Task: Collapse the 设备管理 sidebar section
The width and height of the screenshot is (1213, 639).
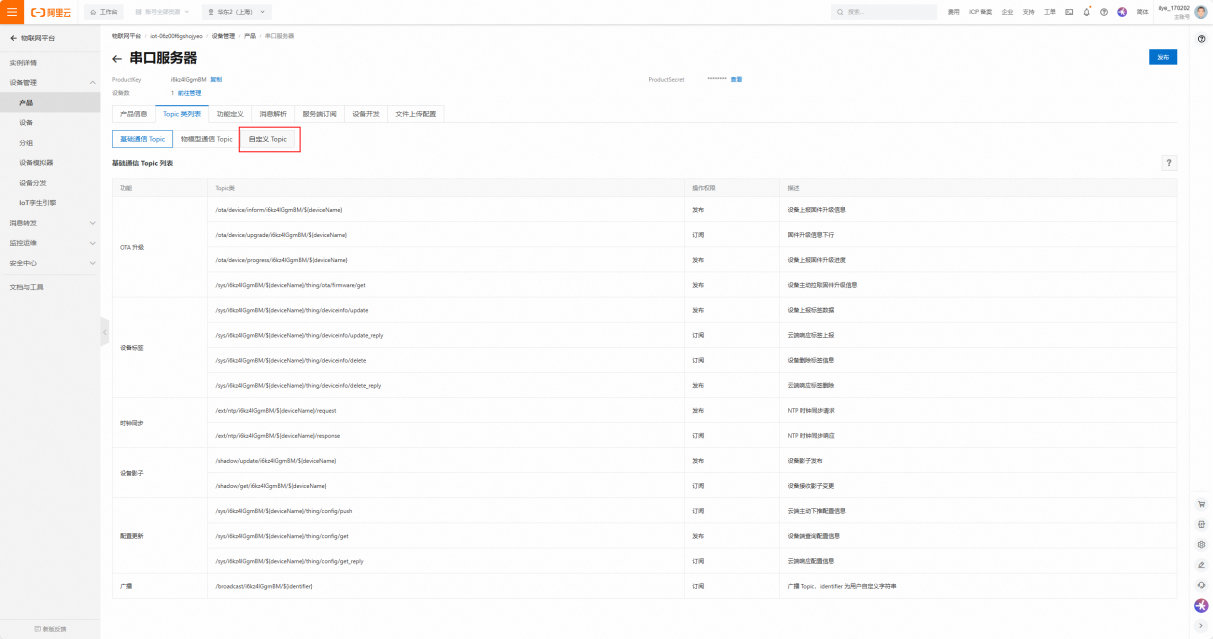Action: [93, 83]
